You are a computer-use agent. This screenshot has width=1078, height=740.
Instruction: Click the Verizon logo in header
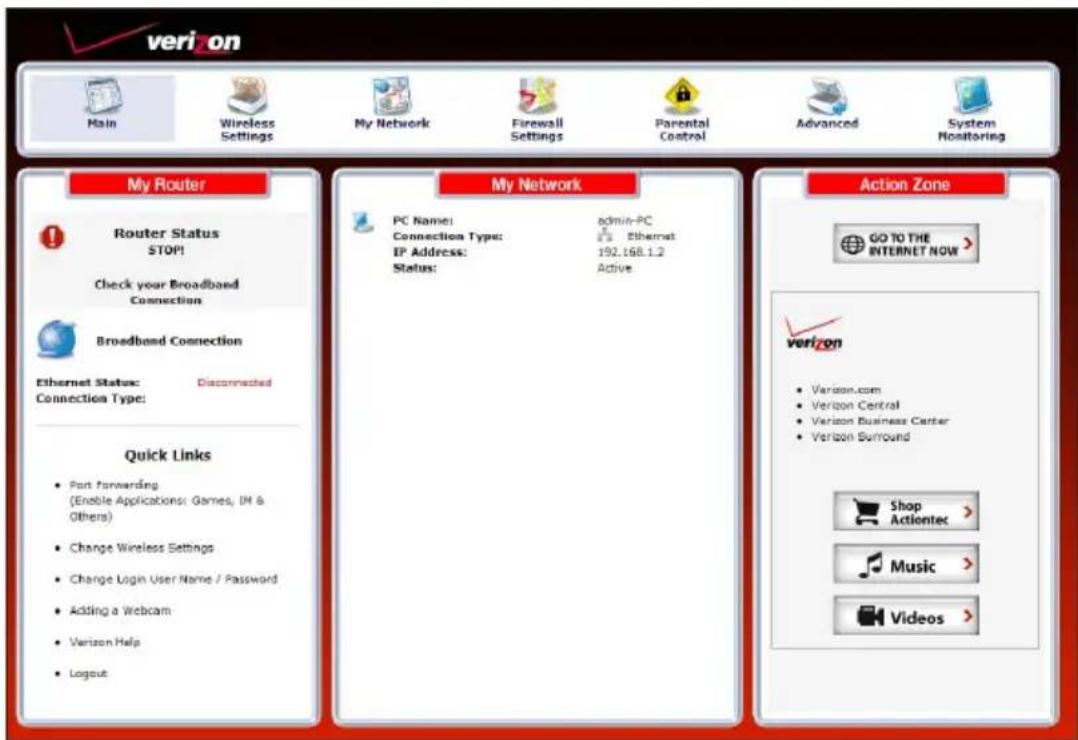[153, 38]
